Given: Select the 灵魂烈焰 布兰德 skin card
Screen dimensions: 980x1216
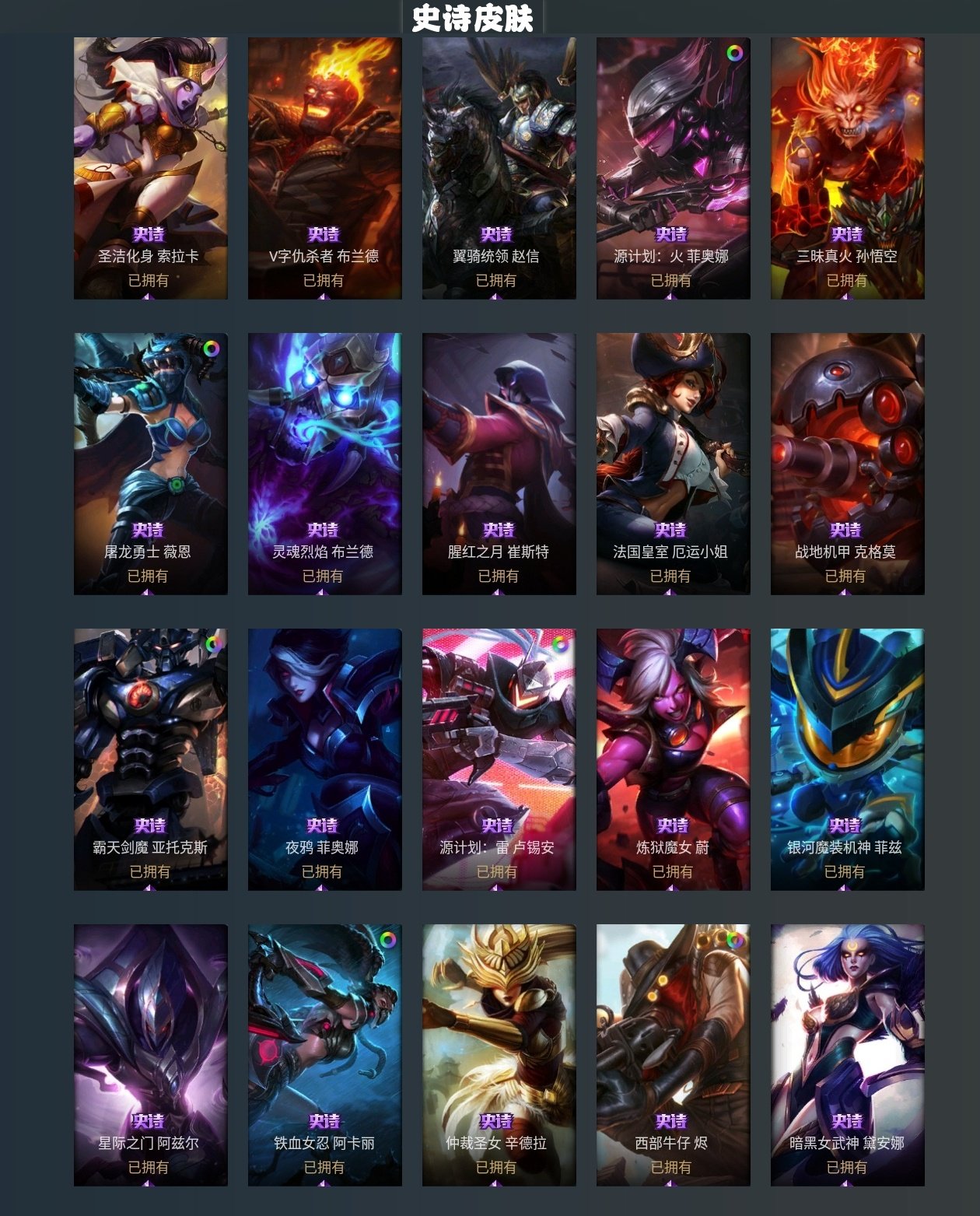Looking at the screenshot, I should (x=324, y=464).
